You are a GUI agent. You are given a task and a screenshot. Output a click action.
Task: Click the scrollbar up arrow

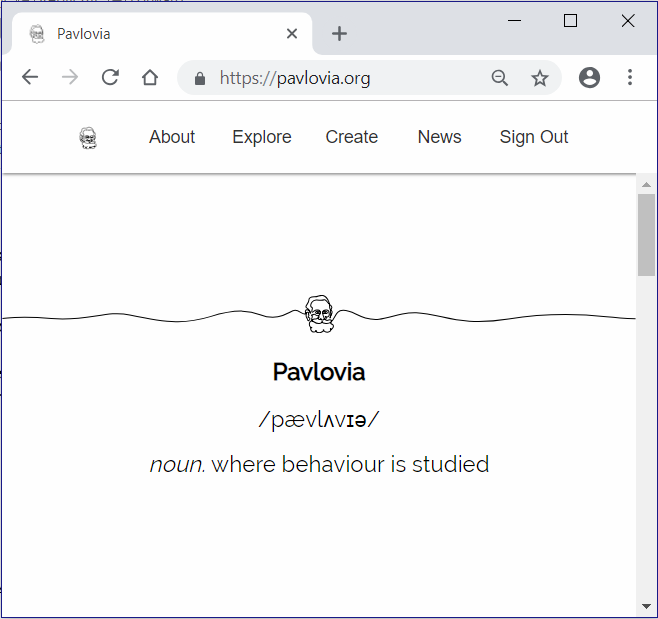(x=646, y=185)
